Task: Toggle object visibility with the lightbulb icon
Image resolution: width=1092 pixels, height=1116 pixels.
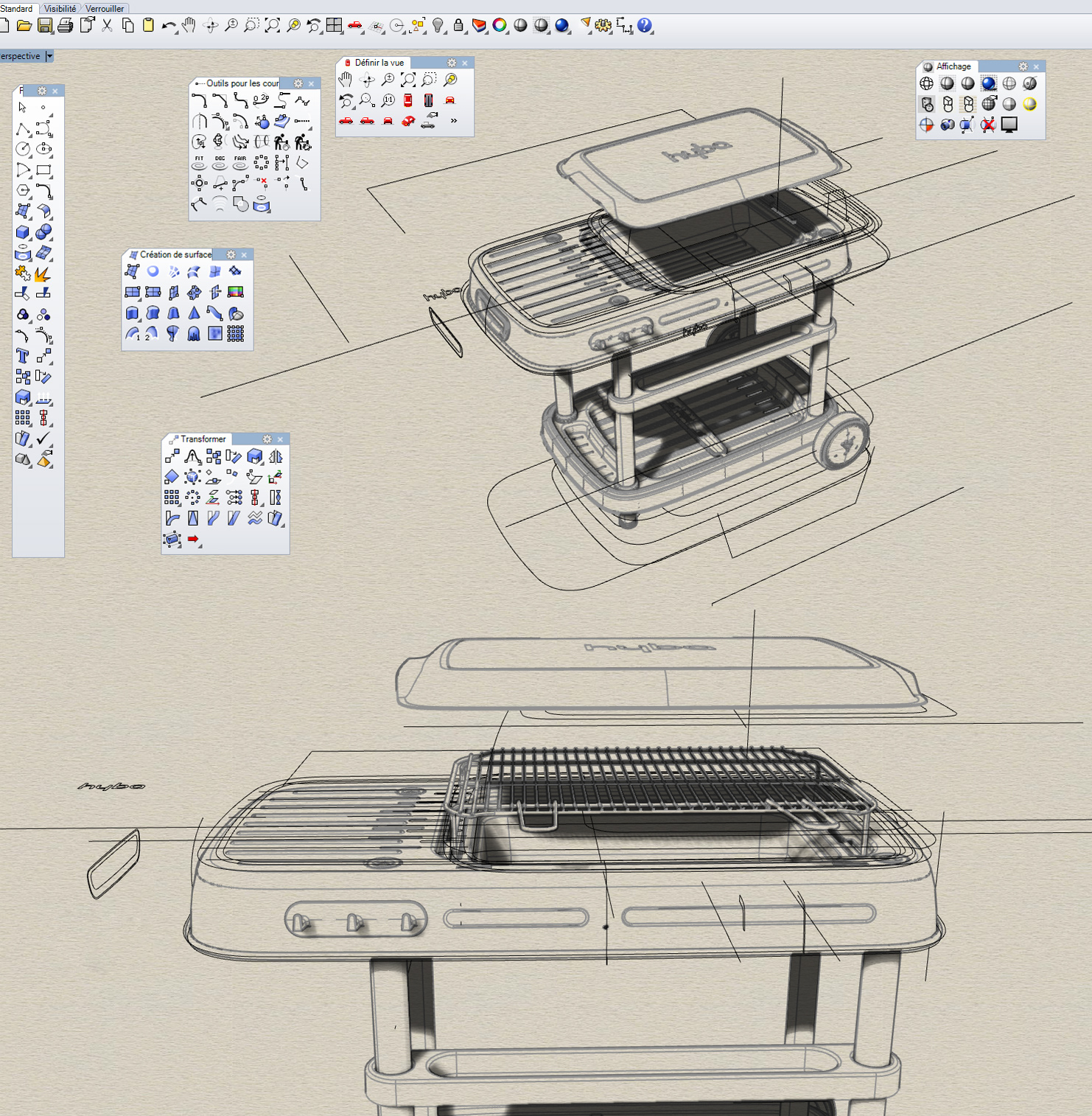Action: coord(438,26)
